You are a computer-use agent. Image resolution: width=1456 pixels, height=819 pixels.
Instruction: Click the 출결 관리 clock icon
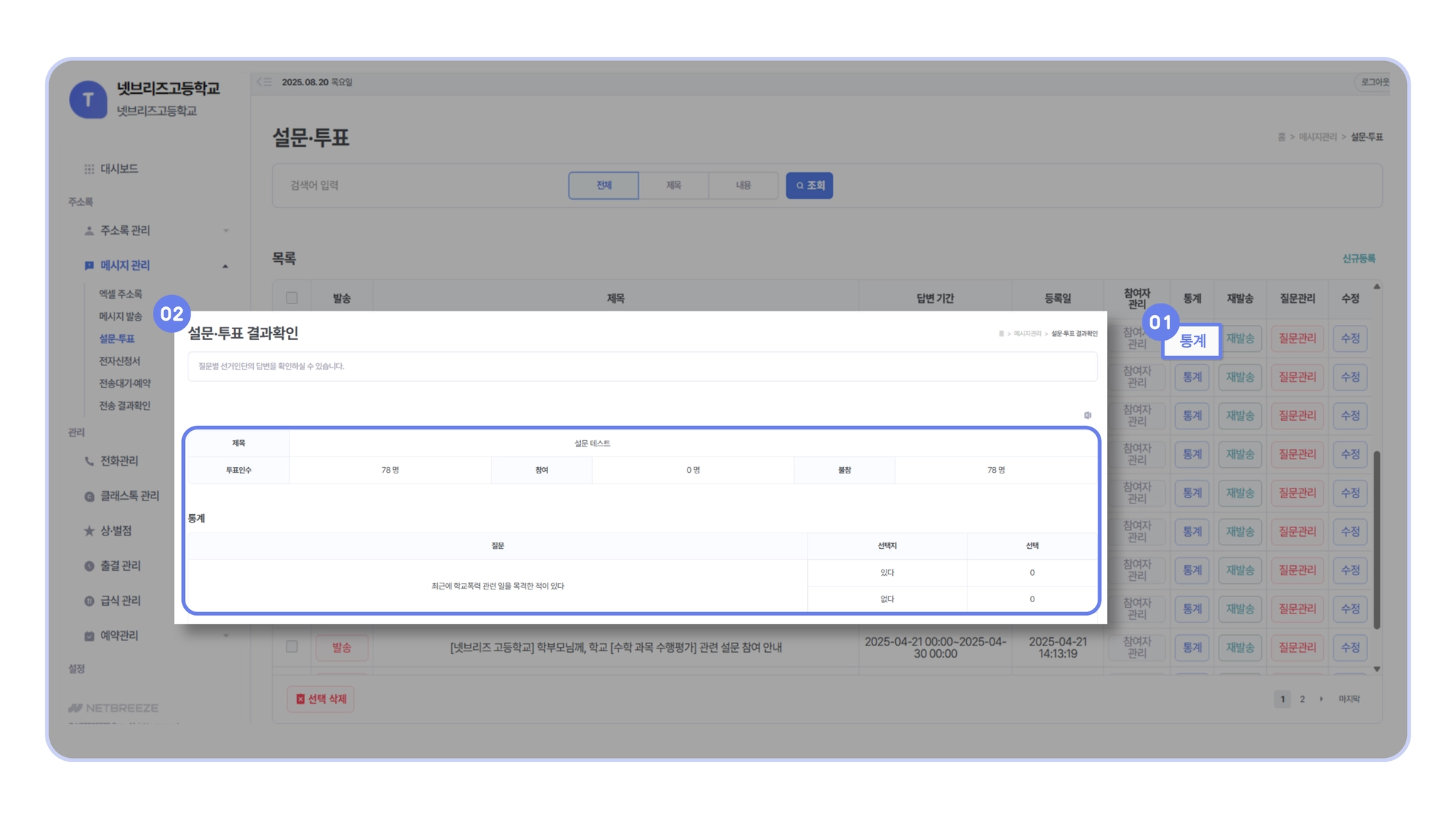pyautogui.click(x=89, y=566)
